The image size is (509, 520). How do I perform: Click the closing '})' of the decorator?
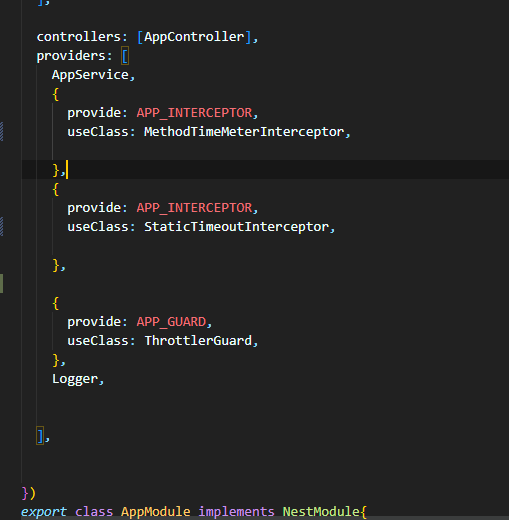pos(29,493)
